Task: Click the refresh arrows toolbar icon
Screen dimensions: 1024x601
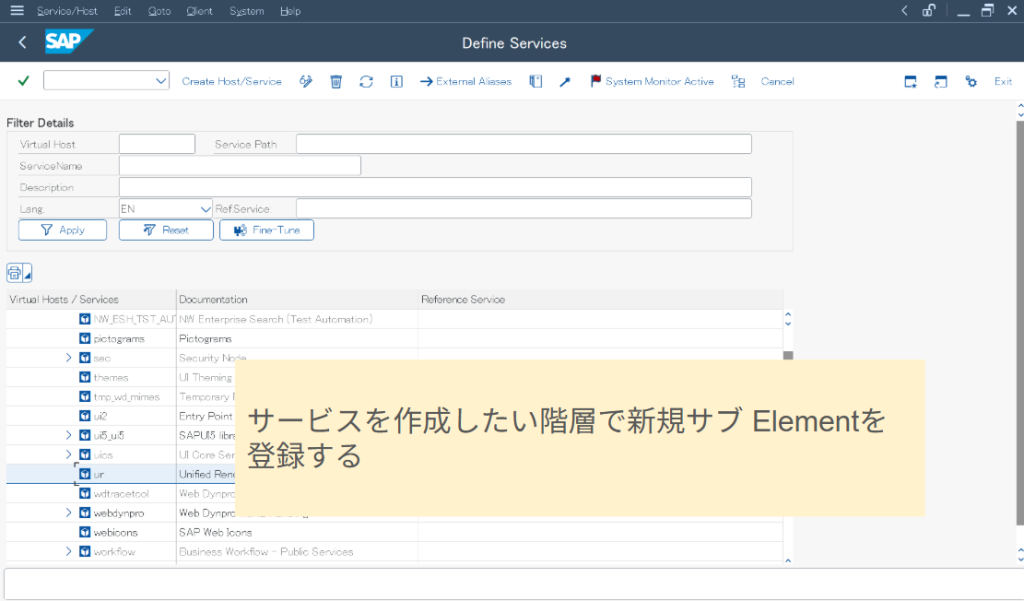Action: 366,82
